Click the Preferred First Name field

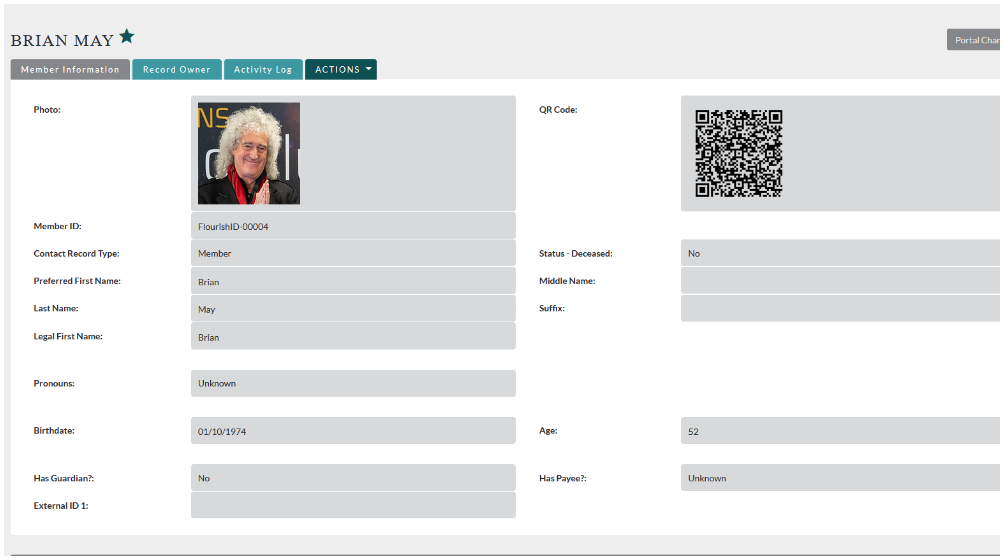tap(353, 282)
